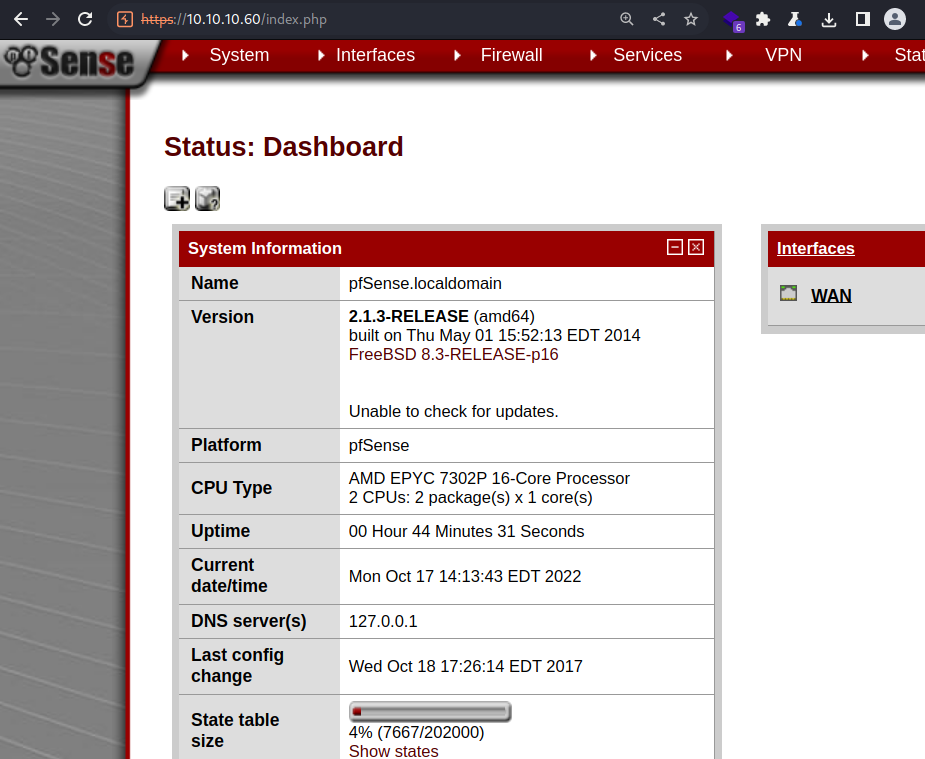Click the 2 CPUs package count text

point(470,497)
